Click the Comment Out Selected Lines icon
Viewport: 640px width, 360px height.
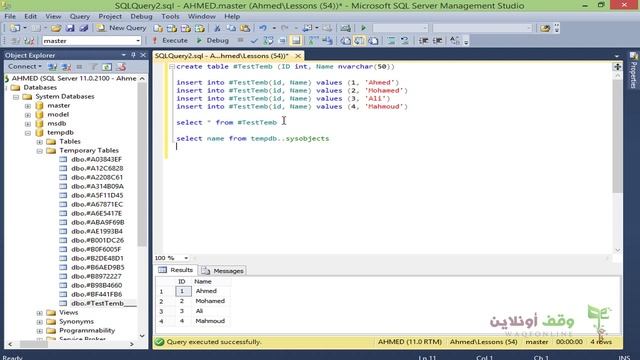(x=391, y=41)
